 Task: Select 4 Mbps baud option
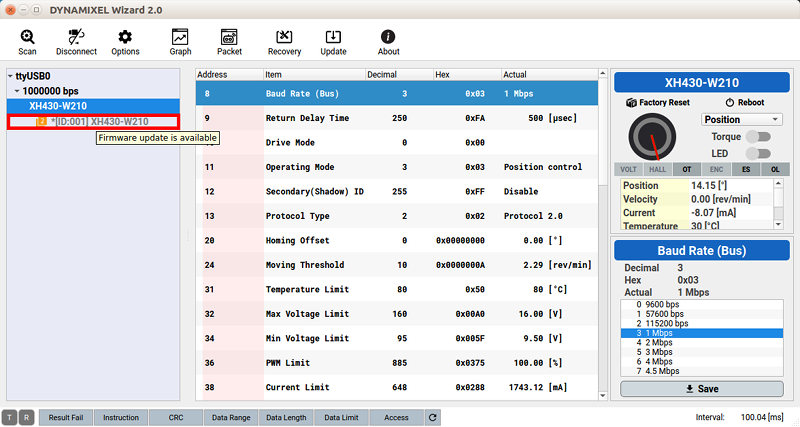pos(702,361)
